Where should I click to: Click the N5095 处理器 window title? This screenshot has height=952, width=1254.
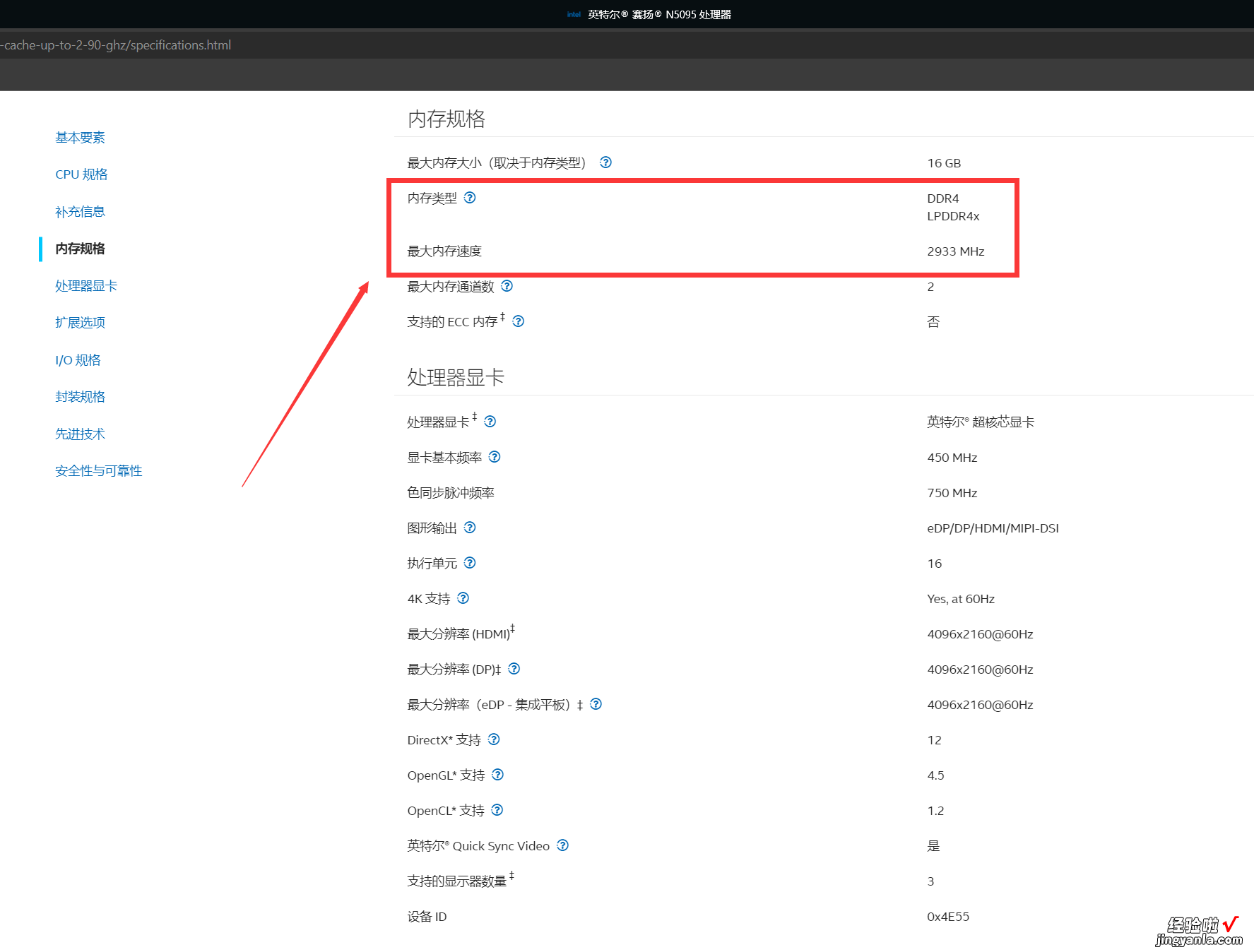[659, 14]
